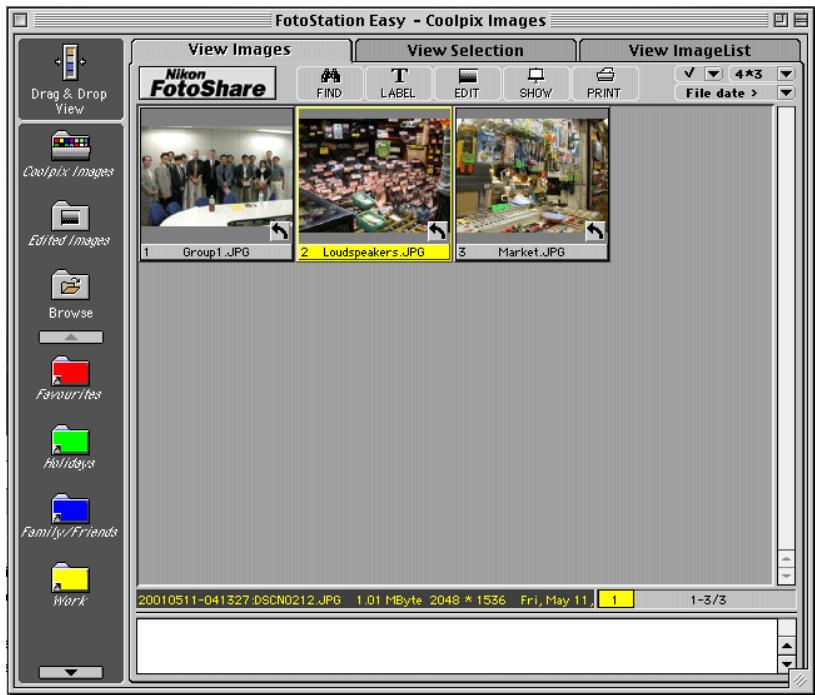This screenshot has height=695, width=815.
Task: Open Drag & Drop View
Action: (x=70, y=79)
